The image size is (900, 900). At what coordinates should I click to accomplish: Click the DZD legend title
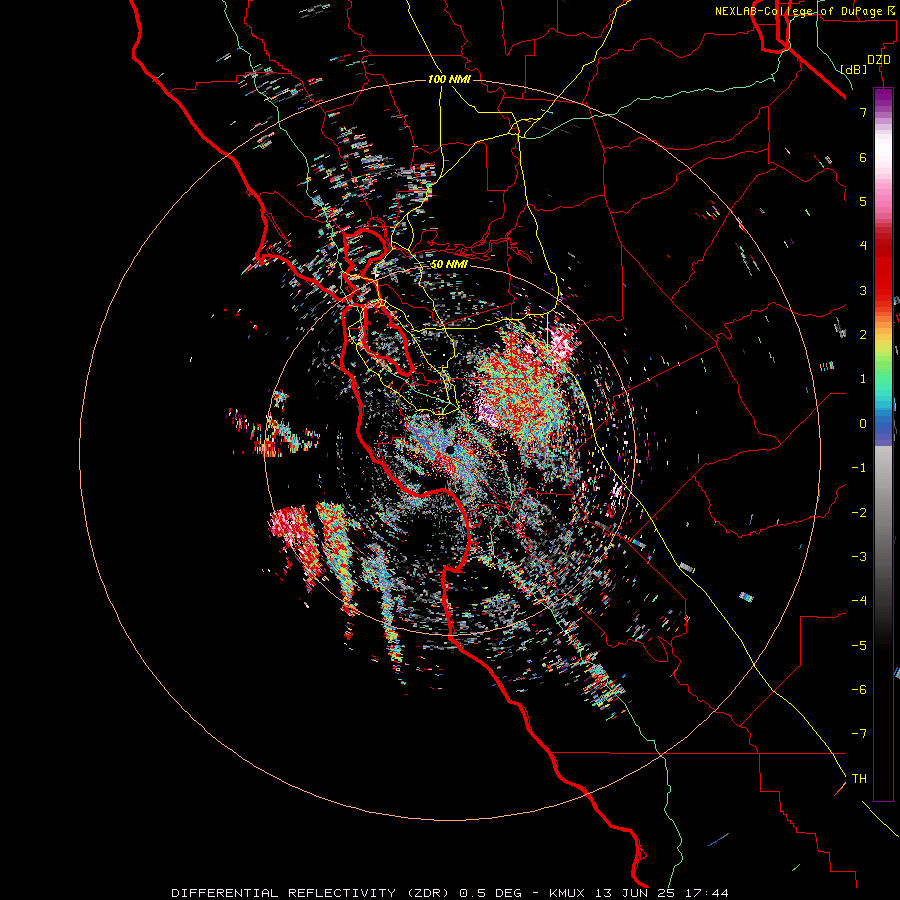click(879, 60)
